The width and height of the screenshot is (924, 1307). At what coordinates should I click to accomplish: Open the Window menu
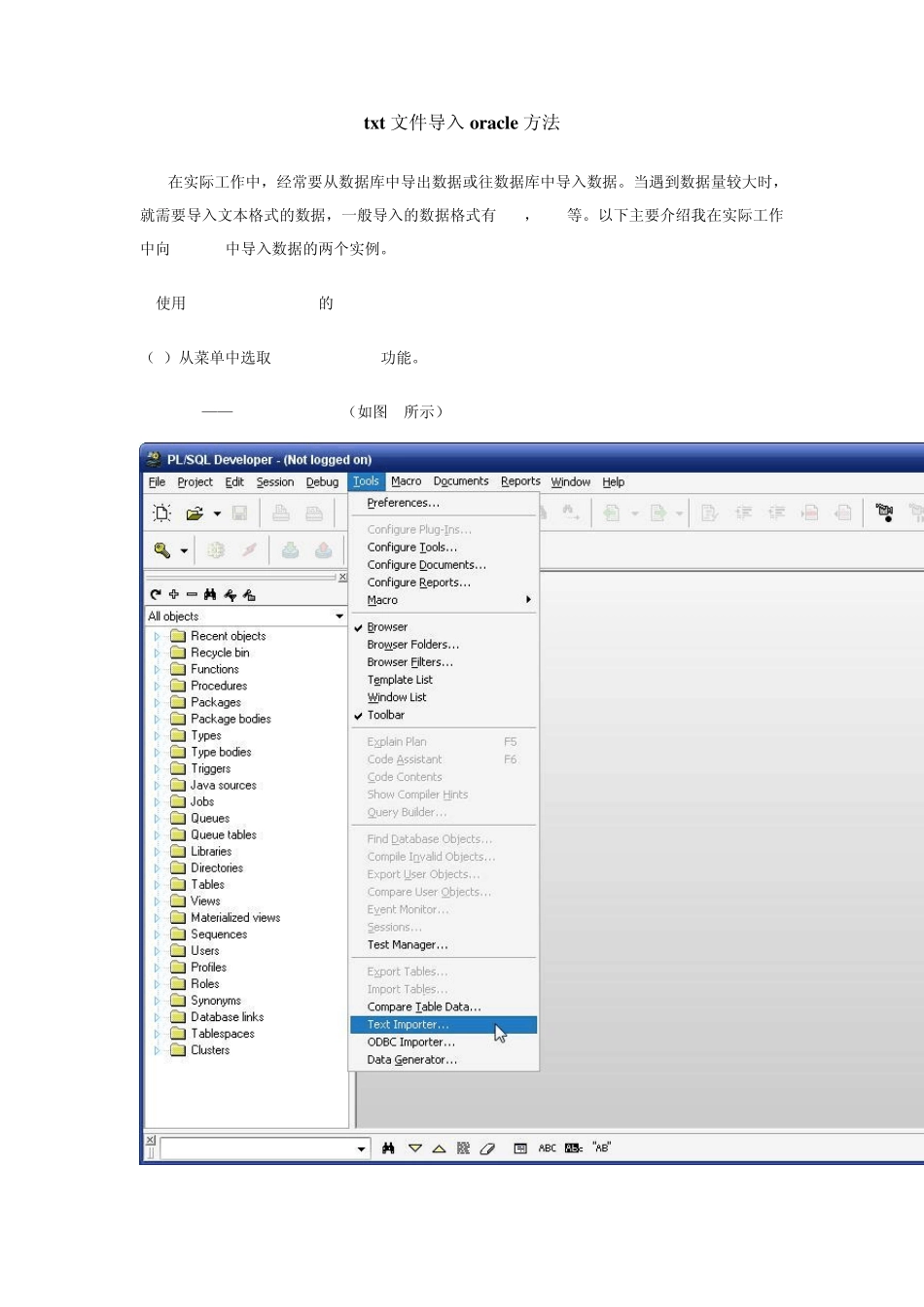click(570, 481)
